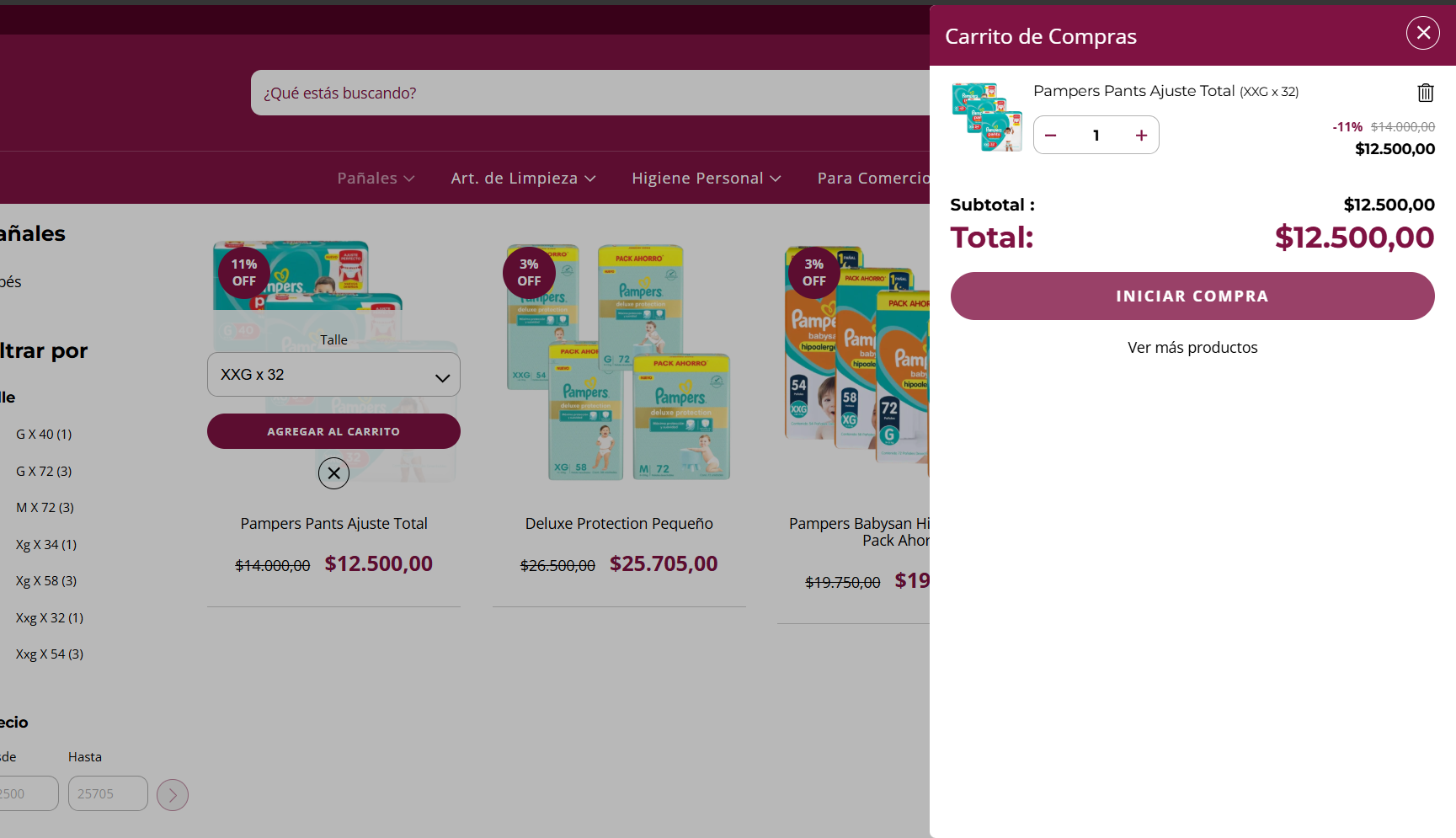This screenshot has width=1456, height=838.
Task: Select the G X 72 size filter
Action: (x=44, y=471)
